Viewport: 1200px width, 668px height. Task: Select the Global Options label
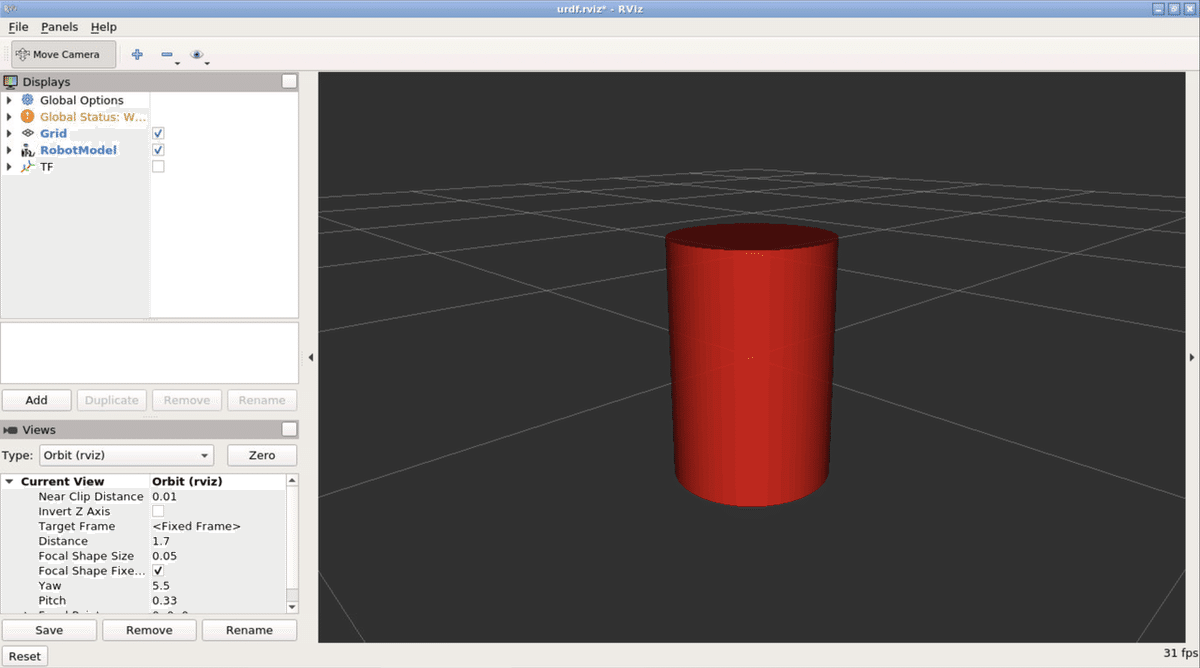82,100
